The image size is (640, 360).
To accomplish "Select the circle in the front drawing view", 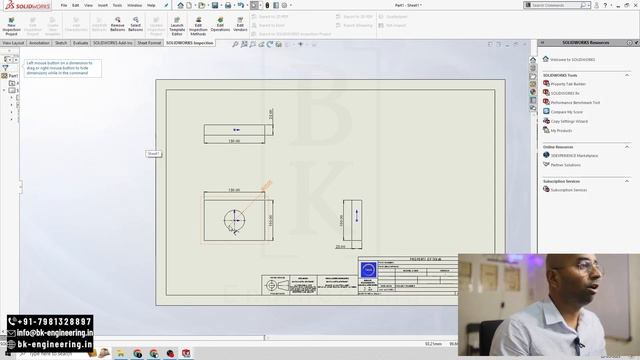I will point(235,220).
